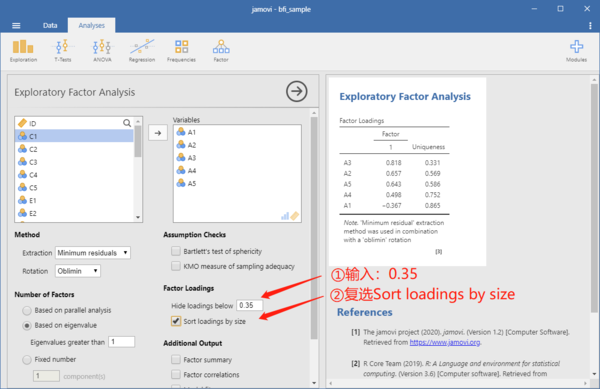The height and width of the screenshot is (389, 600).
Task: Click the source variable list scroll down arrow
Action: point(138,217)
